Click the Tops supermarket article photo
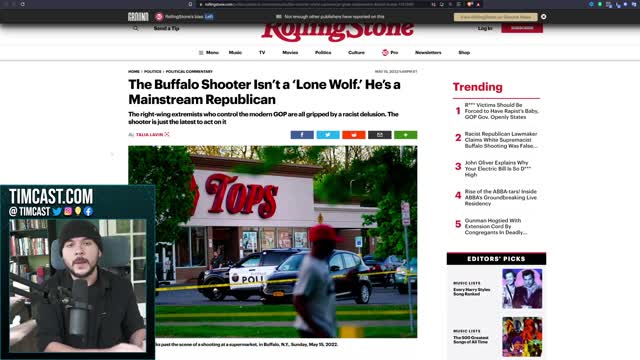Viewport: 640px width, 360px height. coord(273,241)
